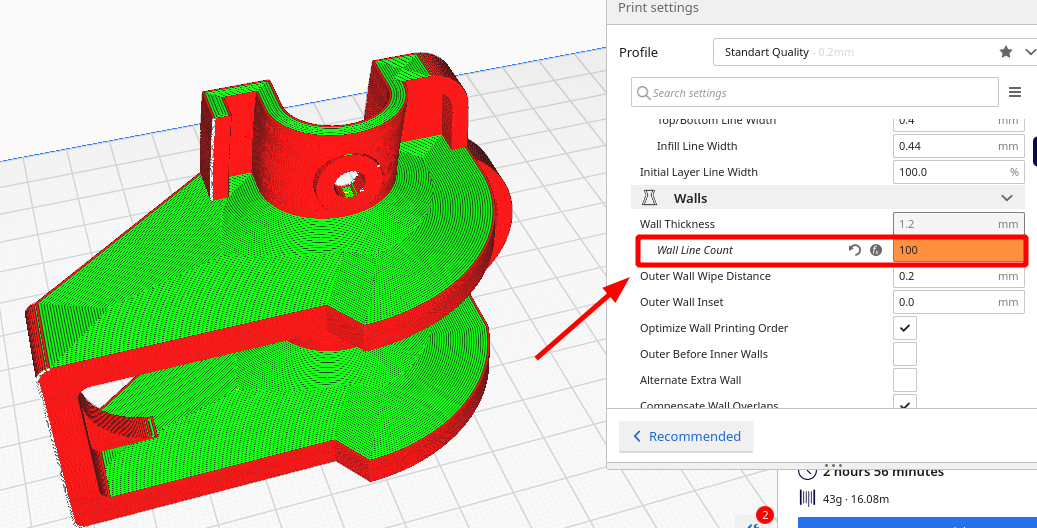The image size is (1037, 528).
Task: Click the Top/Bottom Line Width field
Action: point(958,122)
